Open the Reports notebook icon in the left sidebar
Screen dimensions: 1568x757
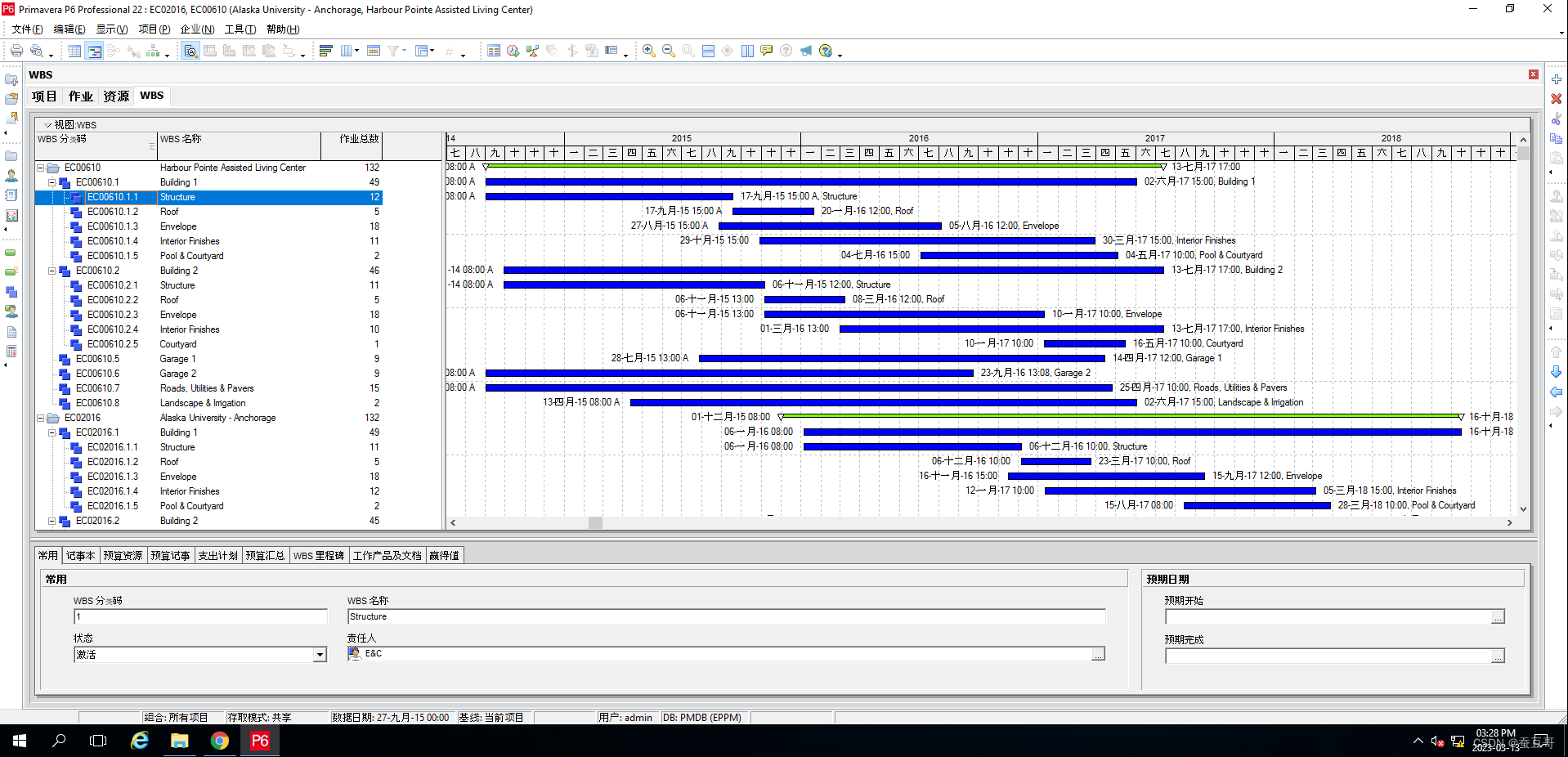pyautogui.click(x=11, y=195)
